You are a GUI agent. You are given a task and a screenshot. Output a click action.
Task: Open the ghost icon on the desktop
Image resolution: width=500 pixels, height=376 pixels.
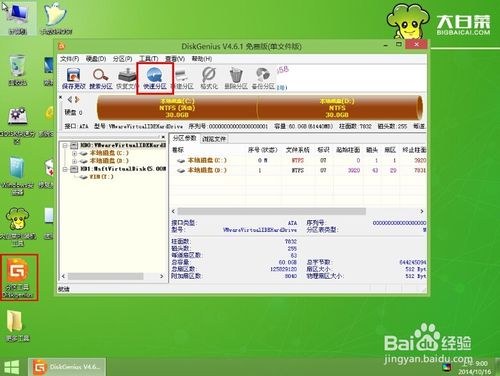tap(56, 19)
